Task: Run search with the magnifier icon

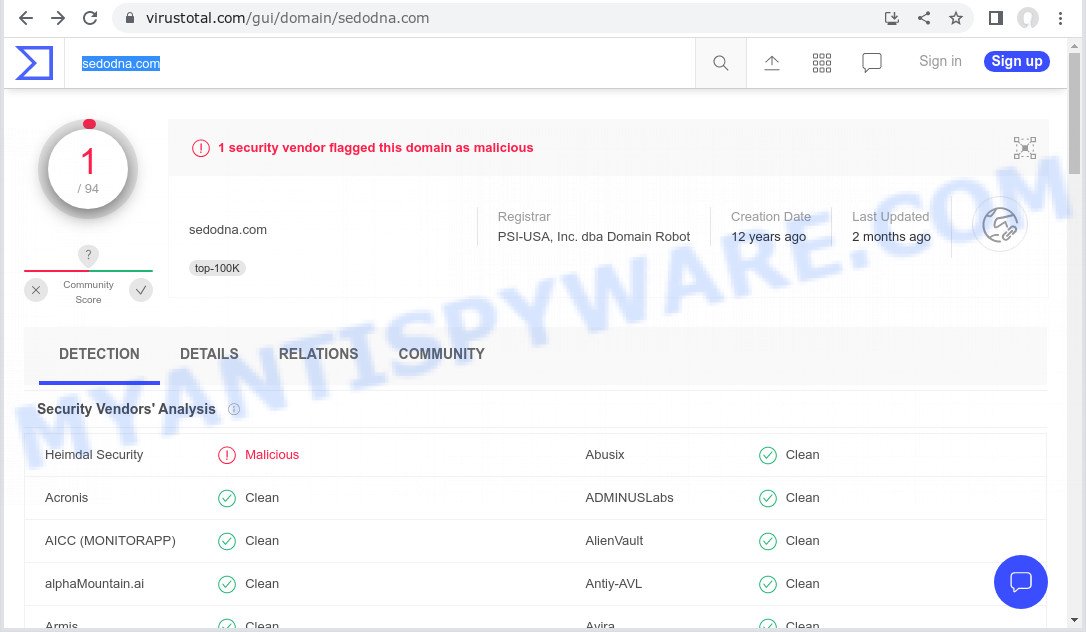Action: point(721,63)
